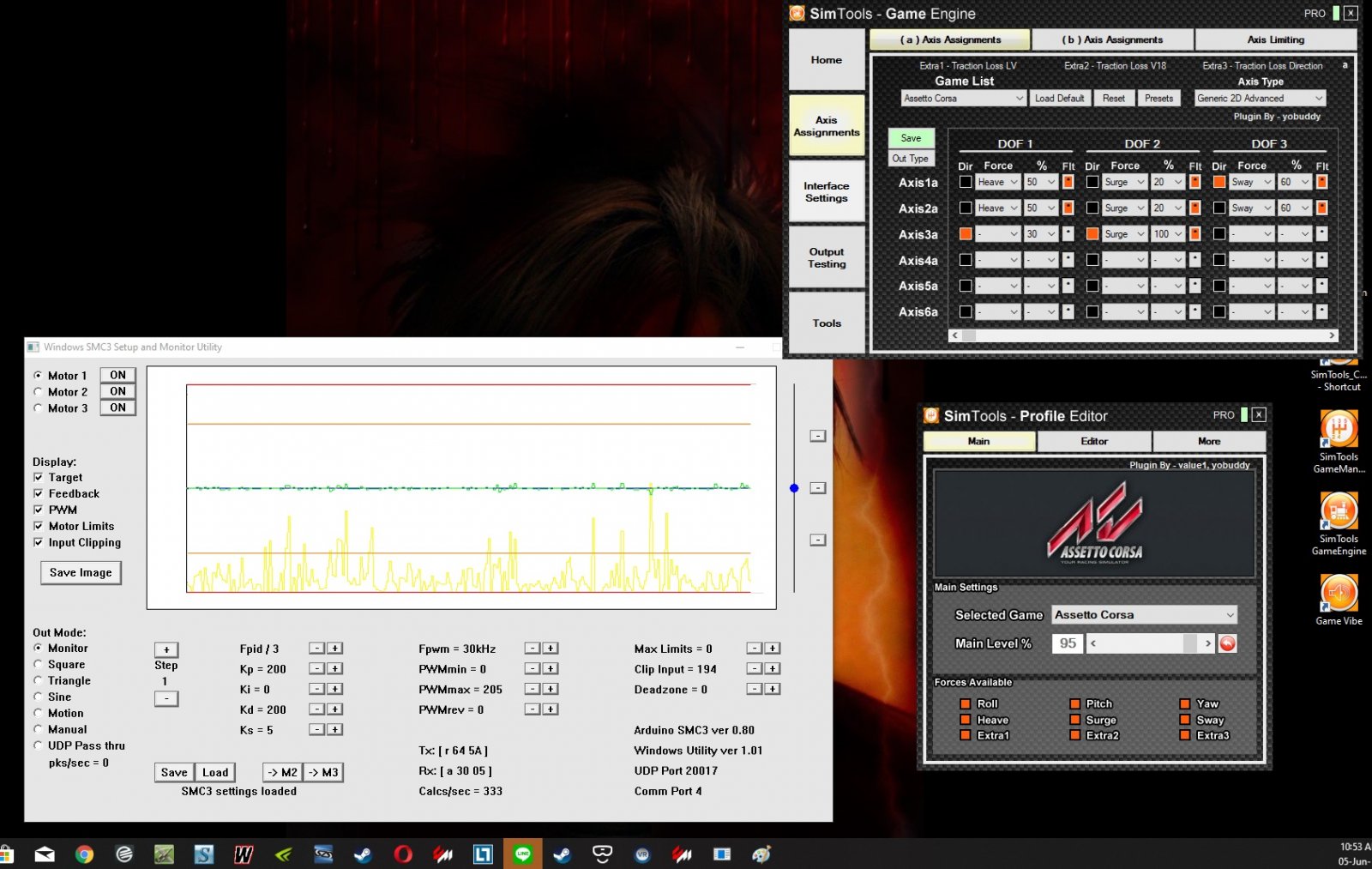Toggle the PWM display checkbox

(38, 510)
